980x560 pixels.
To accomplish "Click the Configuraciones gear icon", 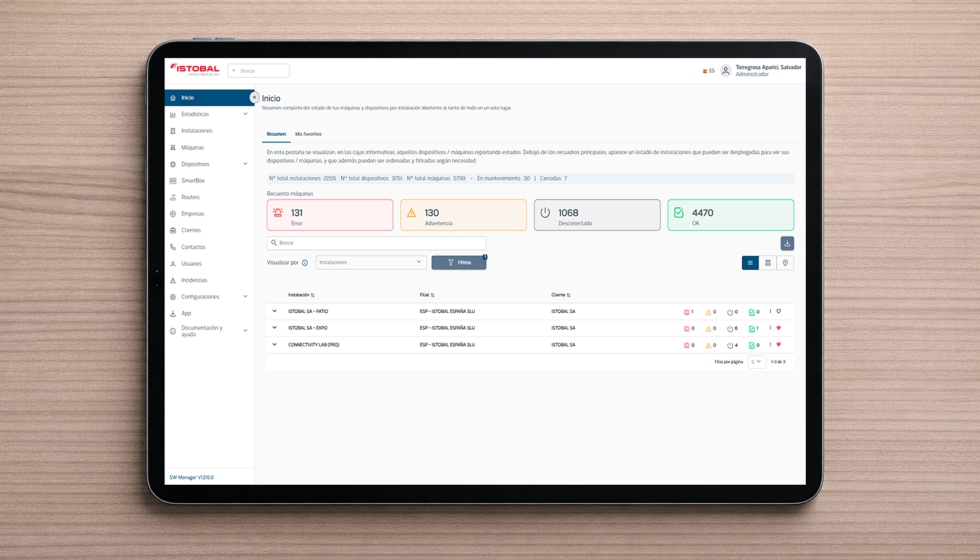I will coord(173,297).
